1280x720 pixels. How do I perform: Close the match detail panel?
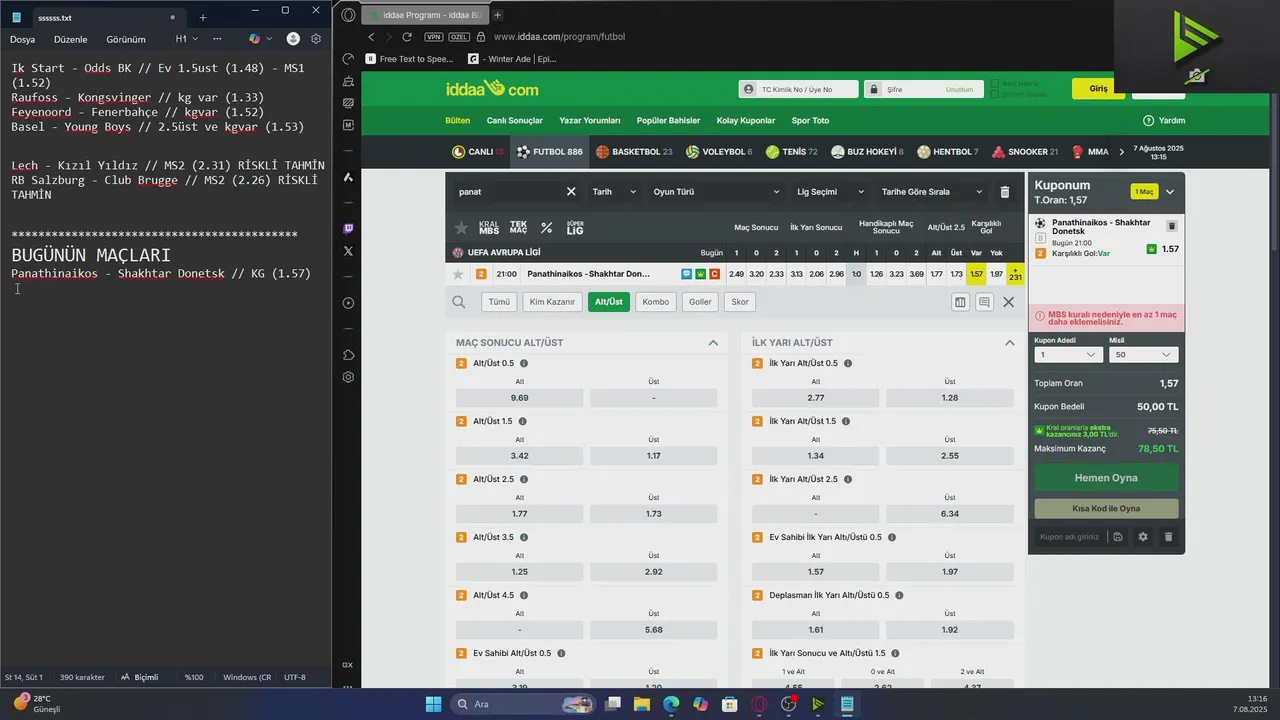pyautogui.click(x=1008, y=302)
